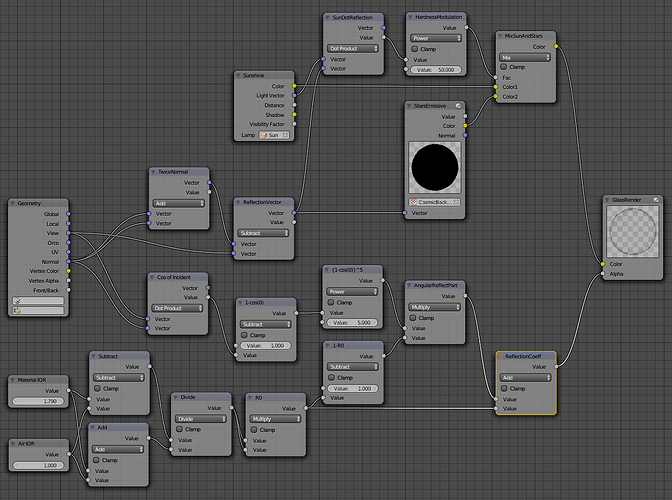Open Dot Product dropdown in SunDotReflection
672x500 pixels.
pyautogui.click(x=353, y=48)
